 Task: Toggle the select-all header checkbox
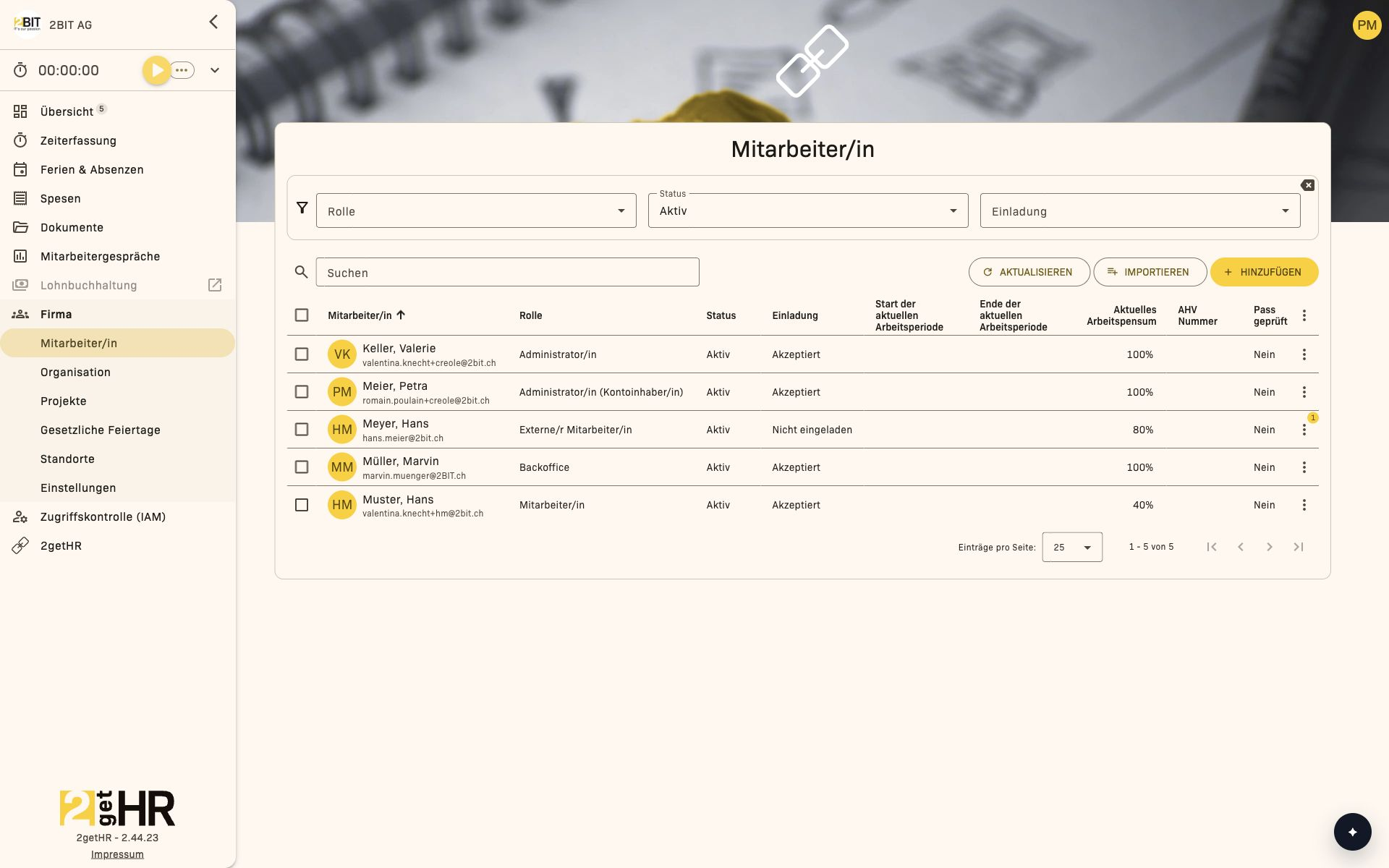(302, 315)
